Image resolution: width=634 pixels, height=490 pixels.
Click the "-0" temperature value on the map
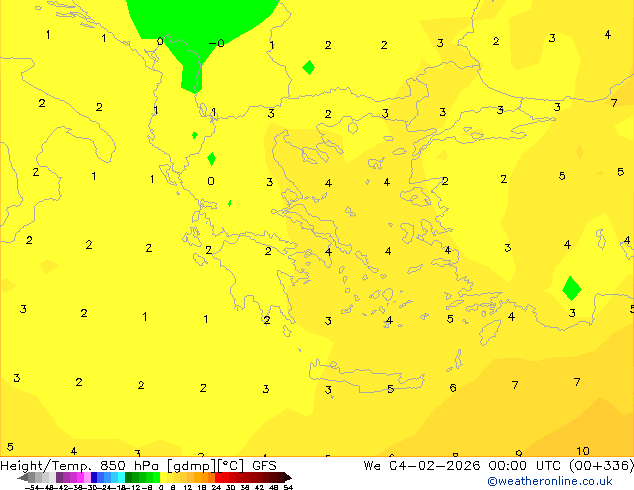tap(217, 43)
